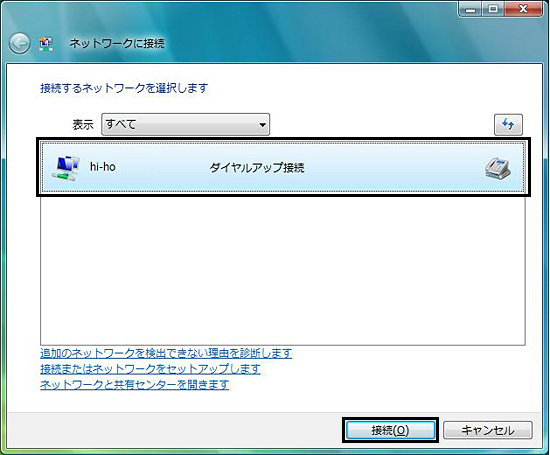The width and height of the screenshot is (550, 455).
Task: Click the ネットワークに接続 title text
Action: tap(117, 44)
